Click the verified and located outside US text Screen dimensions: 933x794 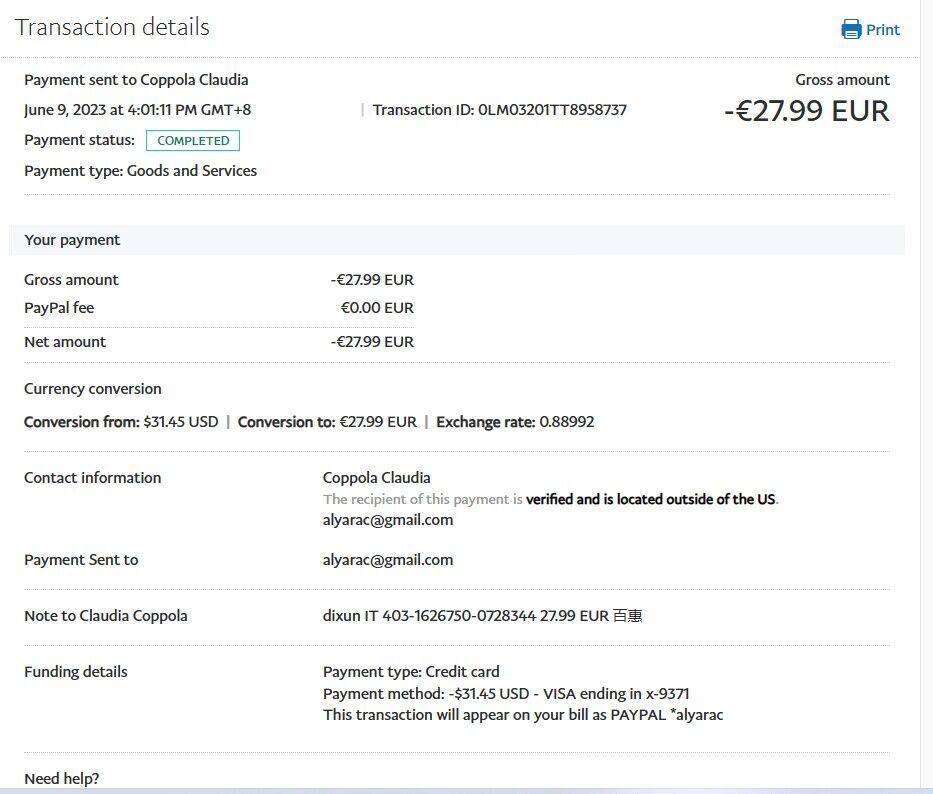click(651, 499)
